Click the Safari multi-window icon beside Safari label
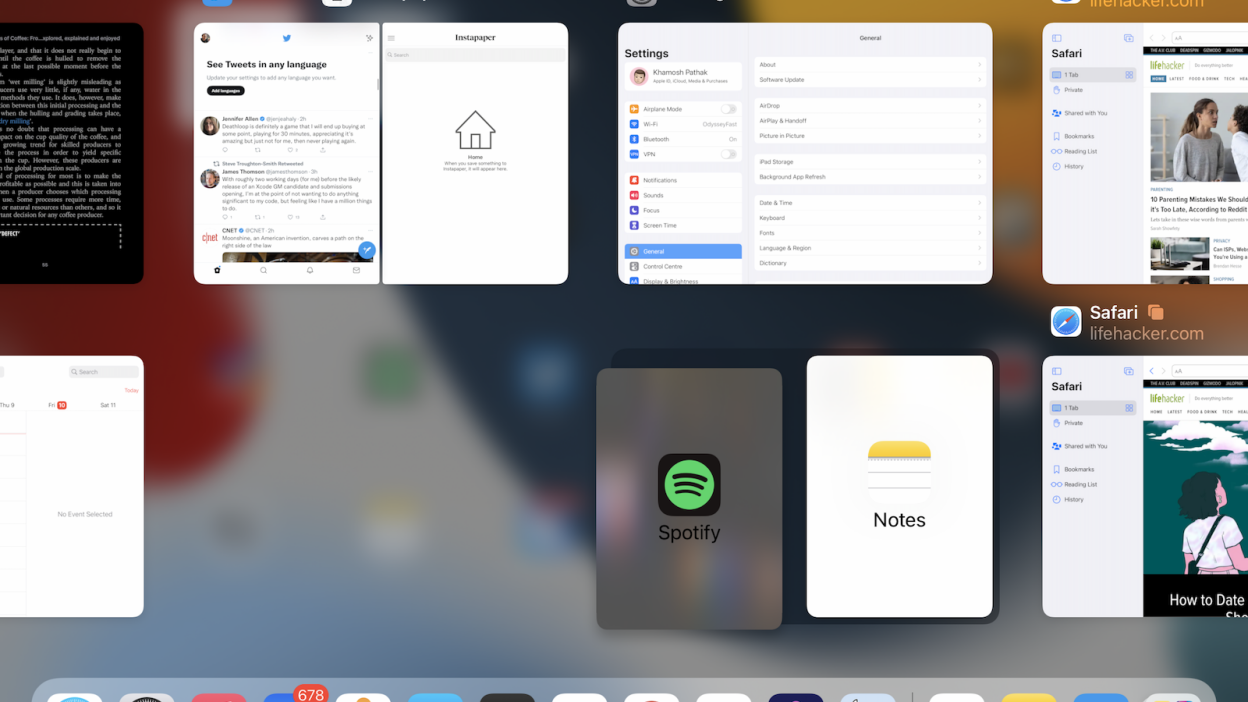 pyautogui.click(x=1155, y=312)
